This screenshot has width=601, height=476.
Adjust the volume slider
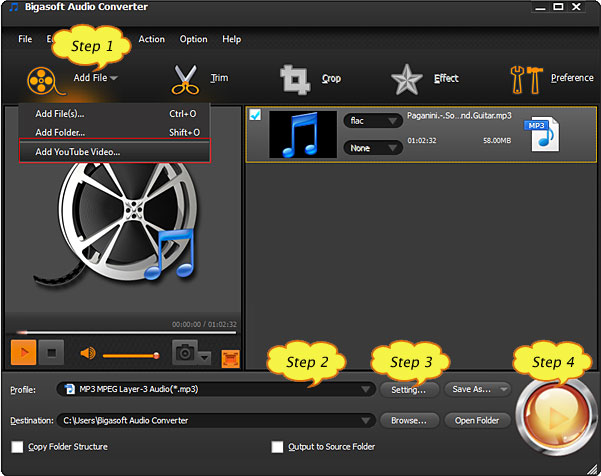[131, 356]
